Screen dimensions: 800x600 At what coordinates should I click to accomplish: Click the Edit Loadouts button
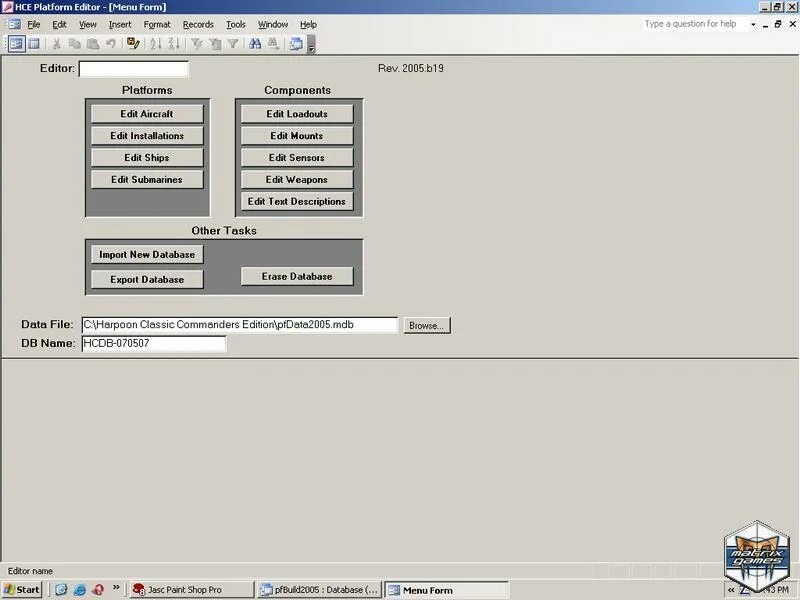297,114
